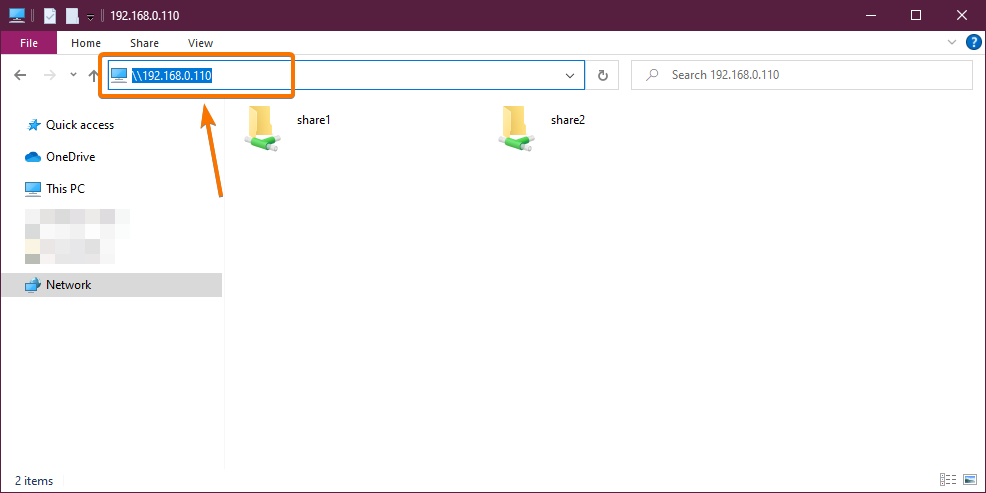
Task: Switch to the Large icons view layout
Action: click(970, 480)
